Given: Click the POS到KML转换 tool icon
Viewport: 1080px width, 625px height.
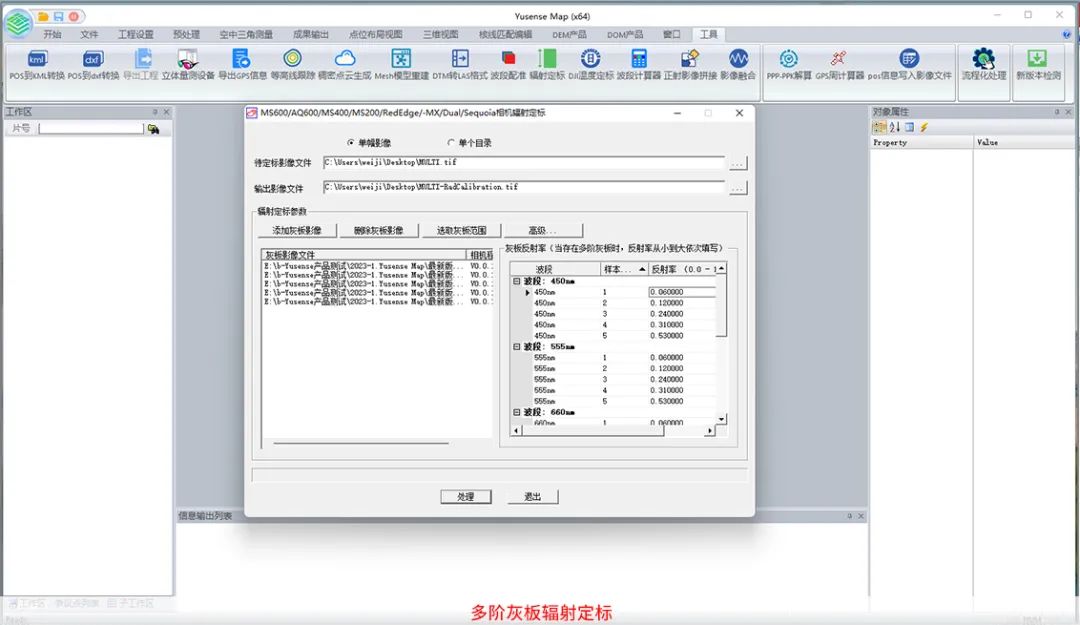Looking at the screenshot, I should click(x=37, y=60).
